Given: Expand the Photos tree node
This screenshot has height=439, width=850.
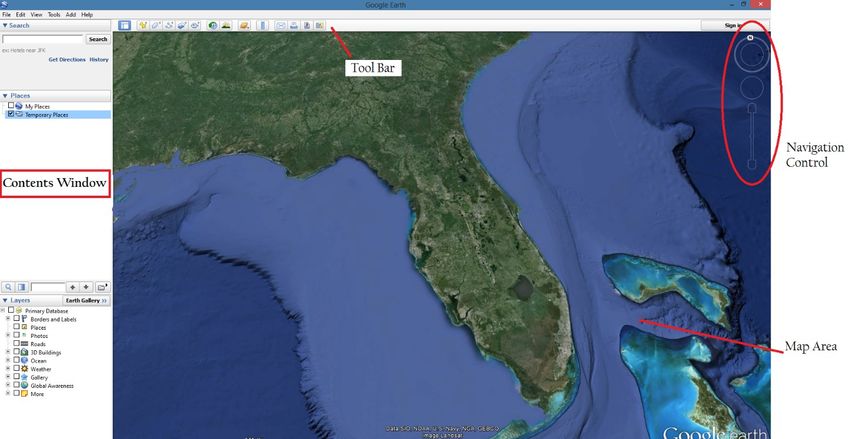Looking at the screenshot, I should tap(8, 335).
